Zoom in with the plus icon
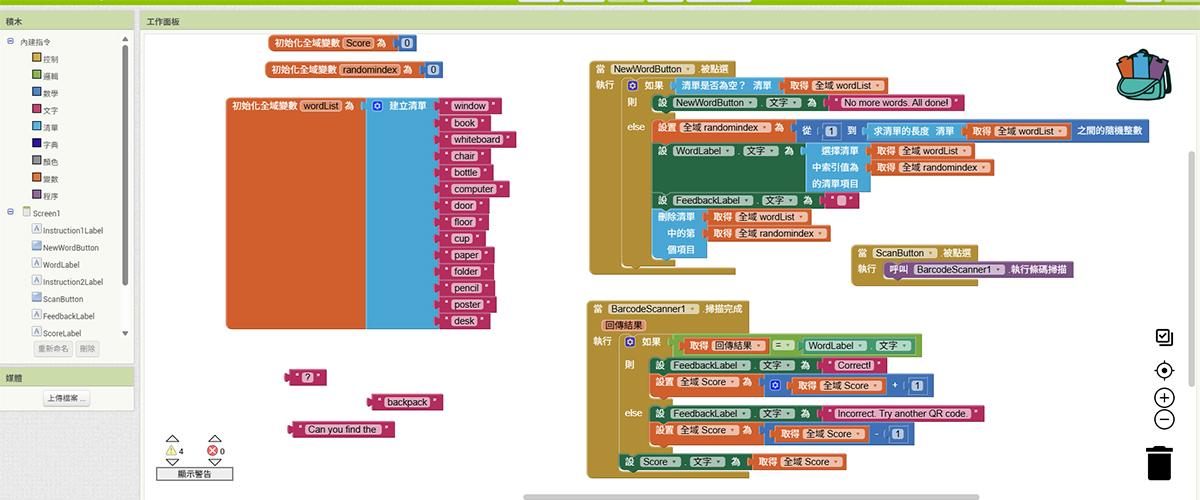 coord(1164,398)
